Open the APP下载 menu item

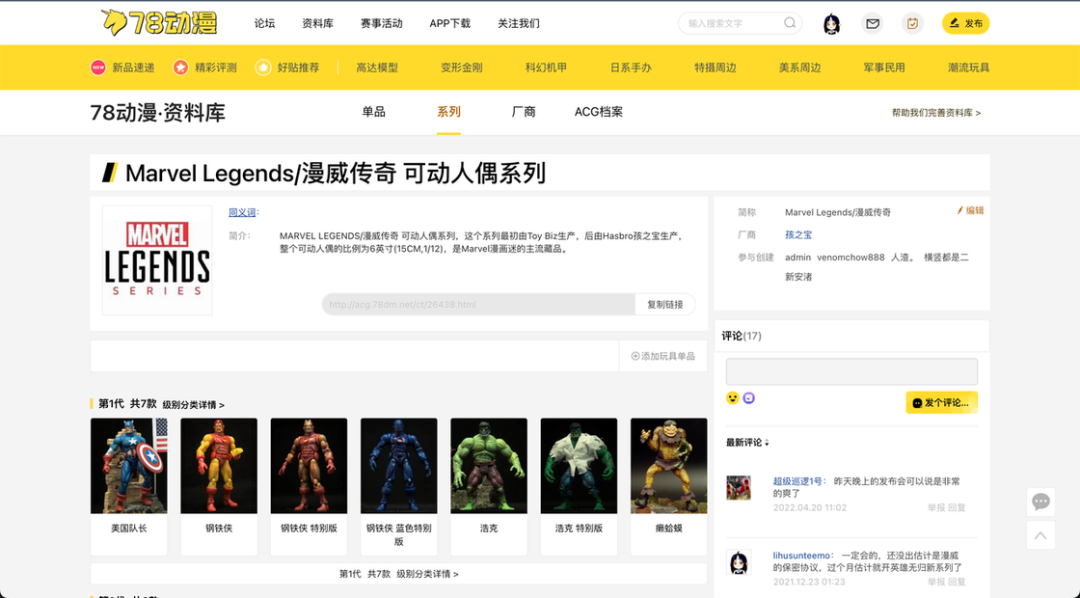click(450, 23)
